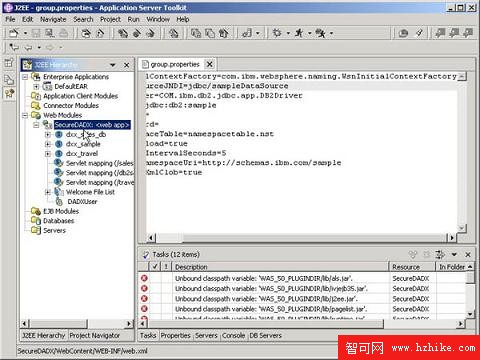Switch to the J2EE perspective icon on left bar
The image size is (480, 360).
(9, 93)
